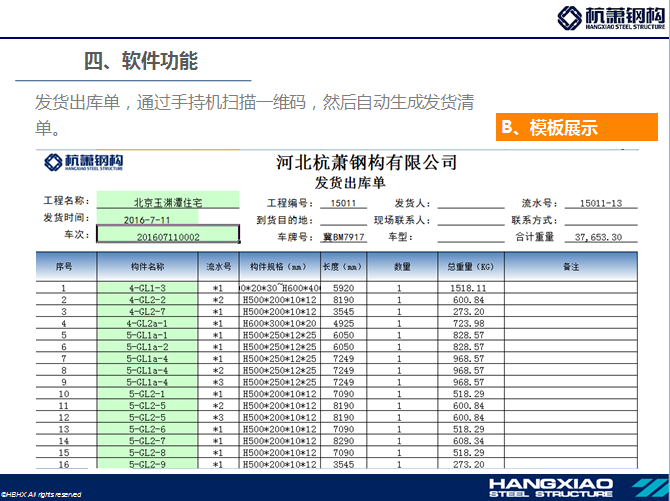This screenshot has width=670, height=501.
Task: Click the 杭萧钢构 logo on the form header
Action: click(x=83, y=162)
